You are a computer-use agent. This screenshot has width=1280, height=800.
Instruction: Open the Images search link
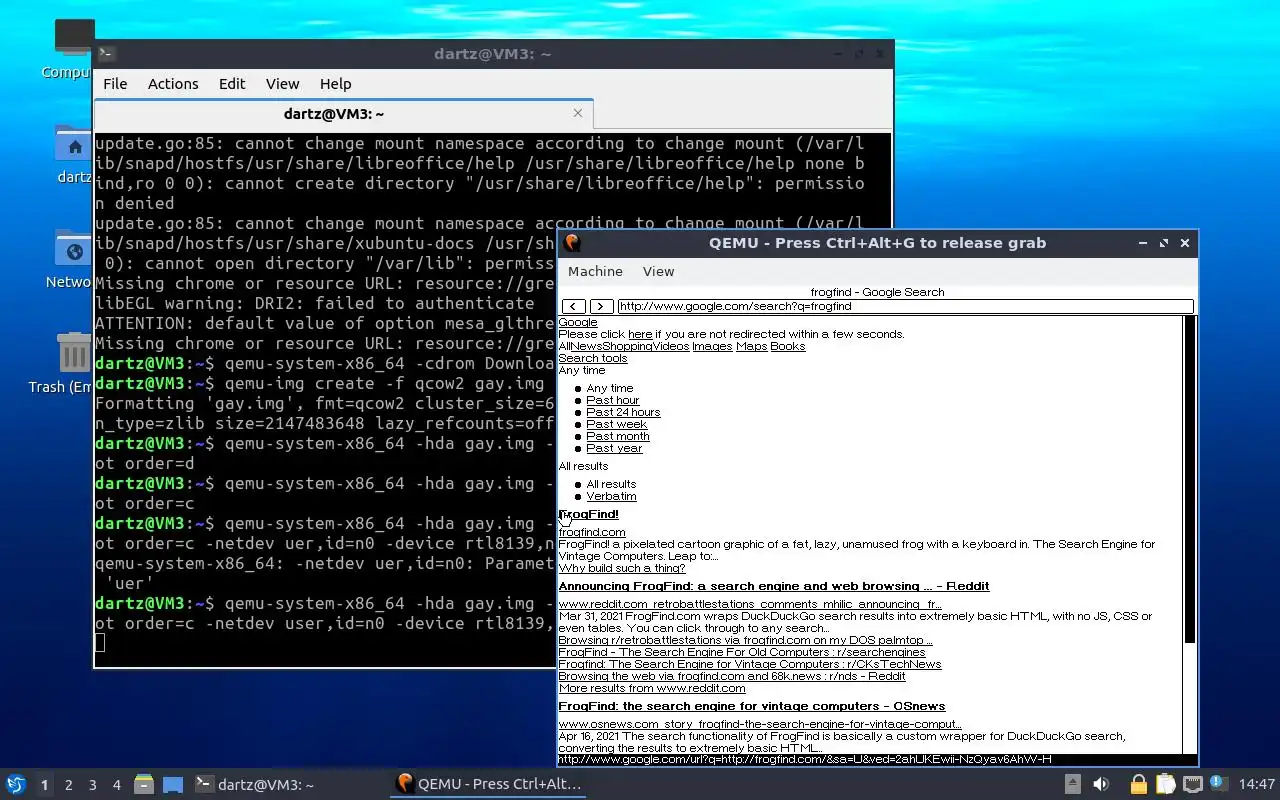[712, 346]
